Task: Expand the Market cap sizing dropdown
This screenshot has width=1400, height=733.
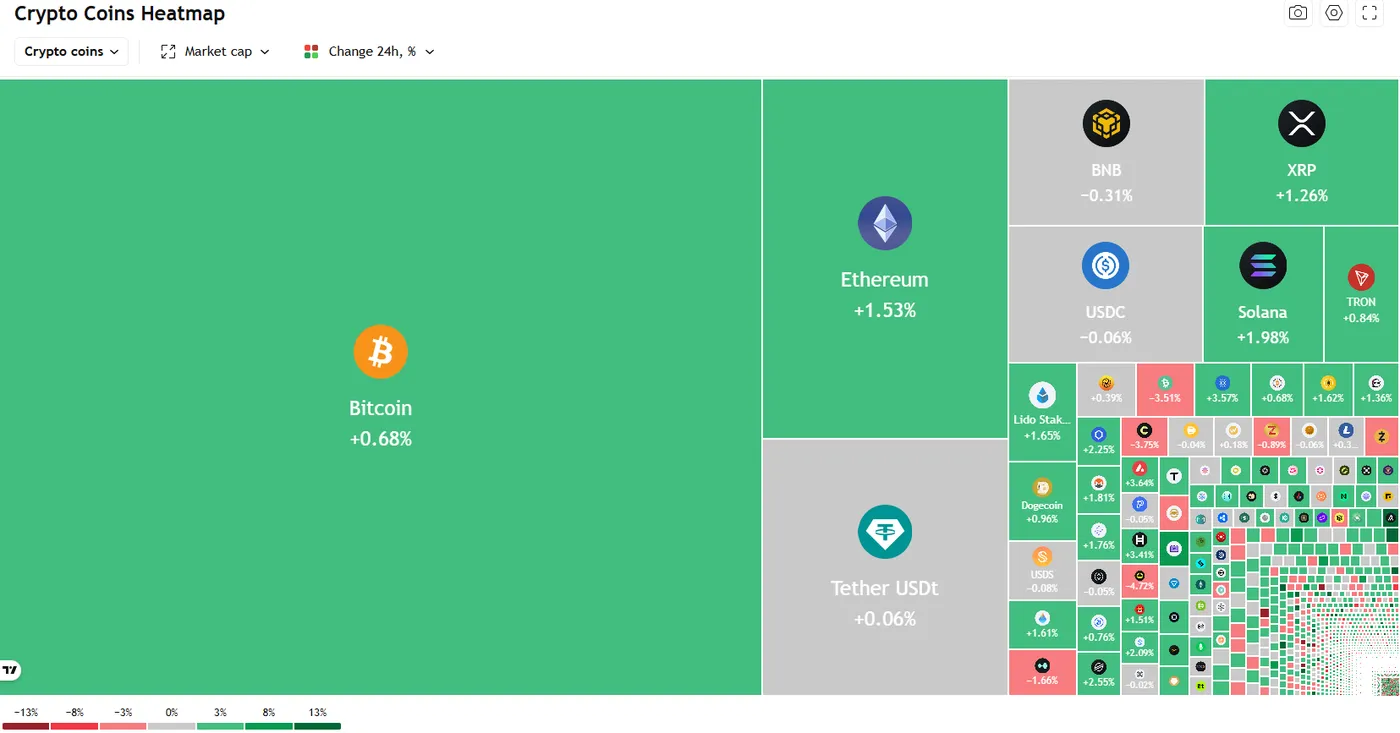Action: coord(216,52)
